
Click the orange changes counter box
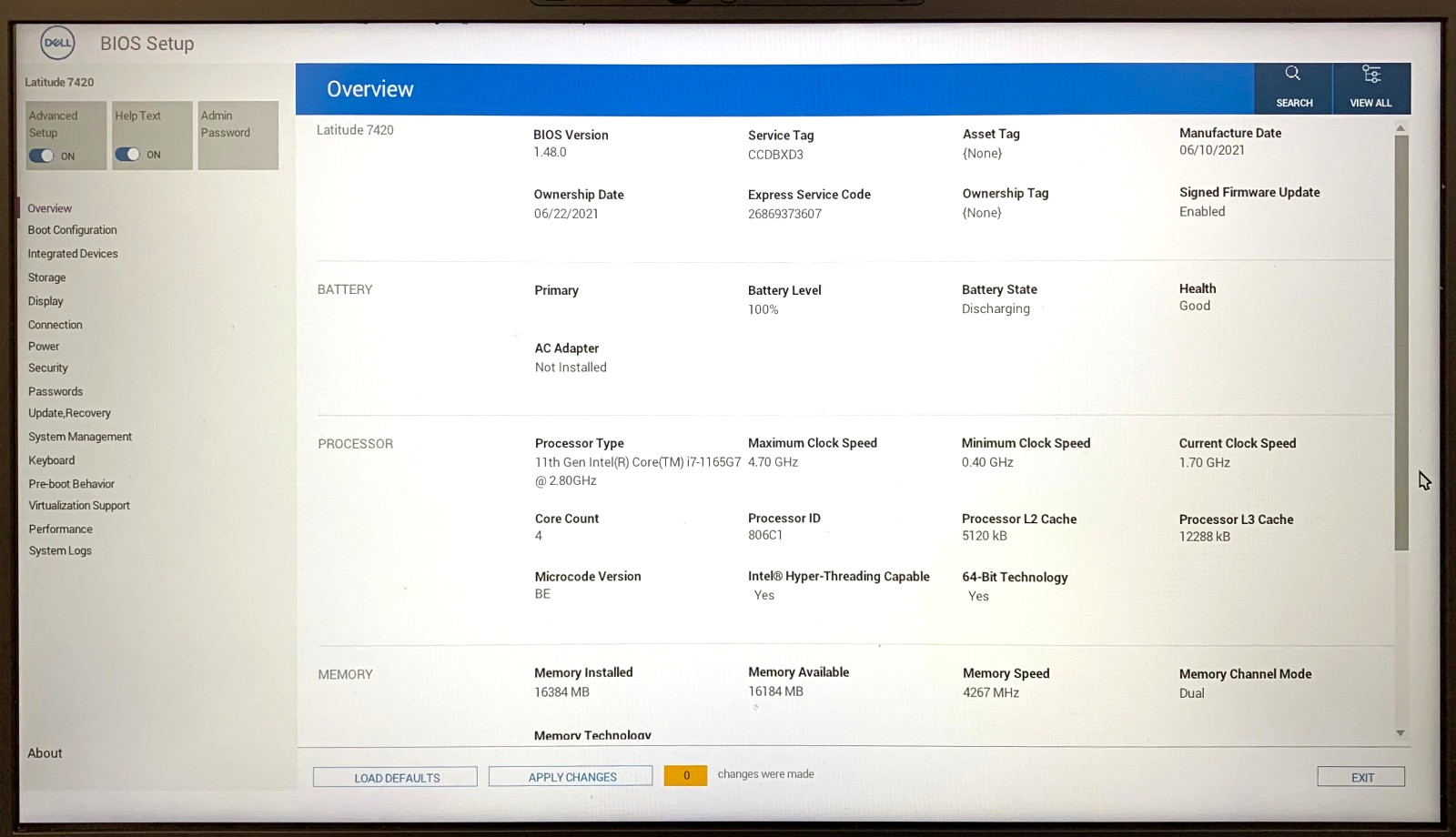[x=685, y=775]
